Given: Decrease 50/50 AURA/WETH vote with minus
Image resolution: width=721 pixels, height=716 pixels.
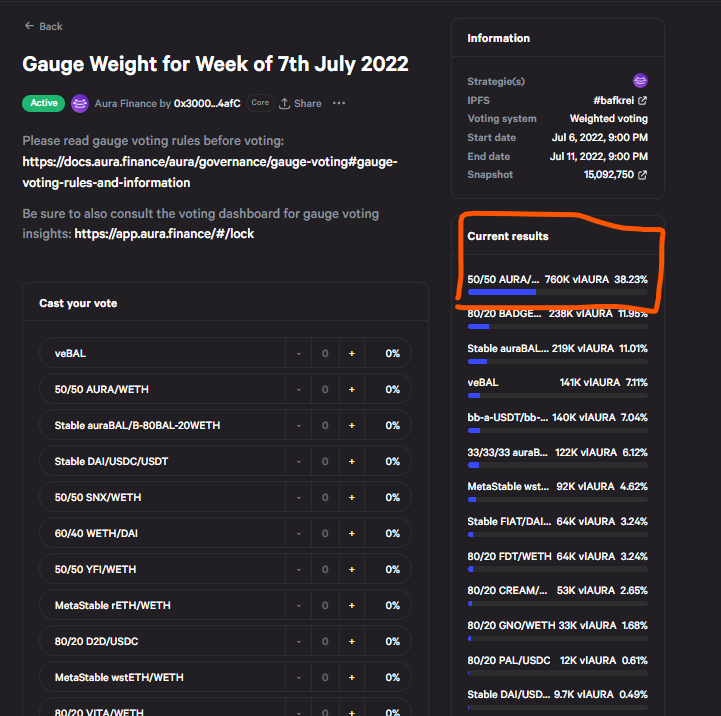Looking at the screenshot, I should click(298, 390).
